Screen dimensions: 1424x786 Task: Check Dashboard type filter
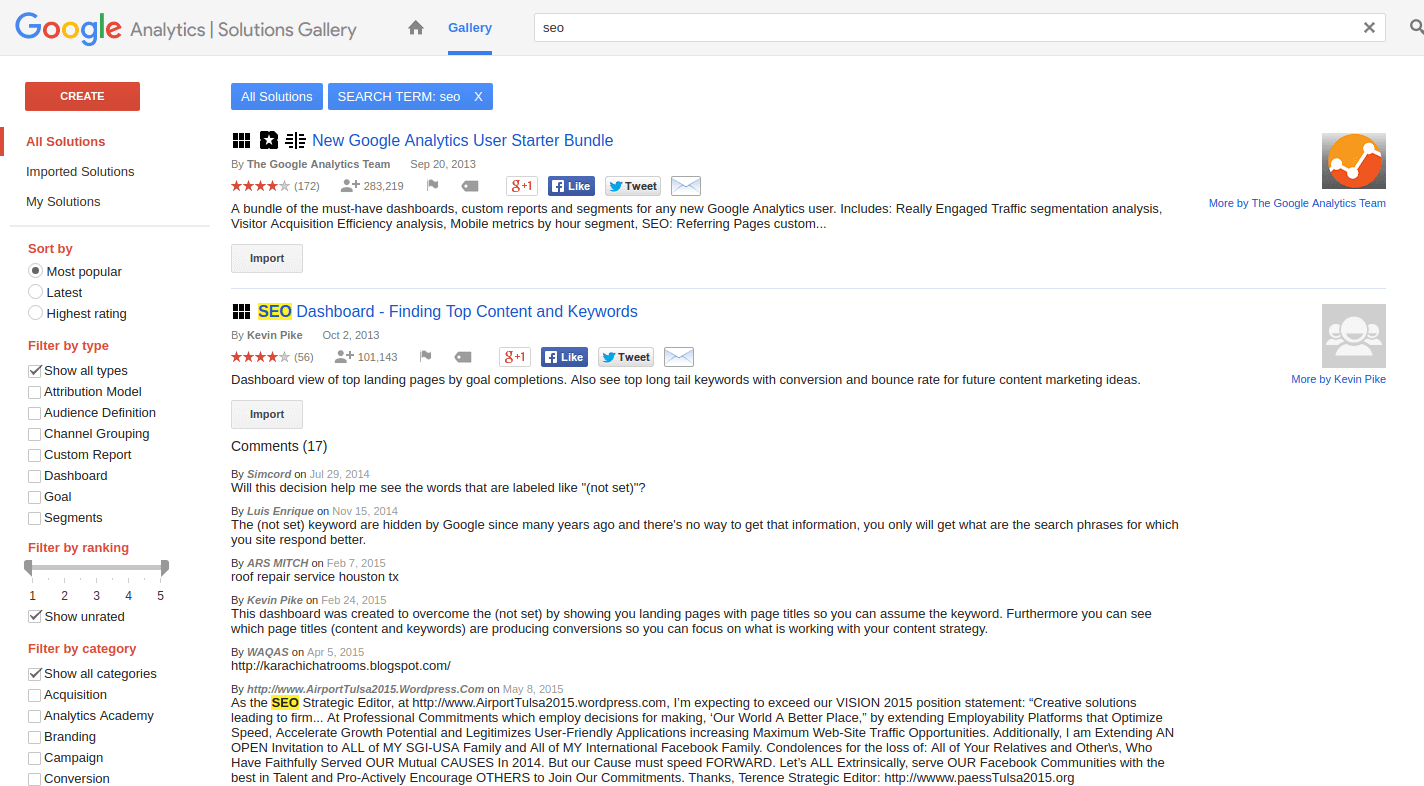point(35,476)
